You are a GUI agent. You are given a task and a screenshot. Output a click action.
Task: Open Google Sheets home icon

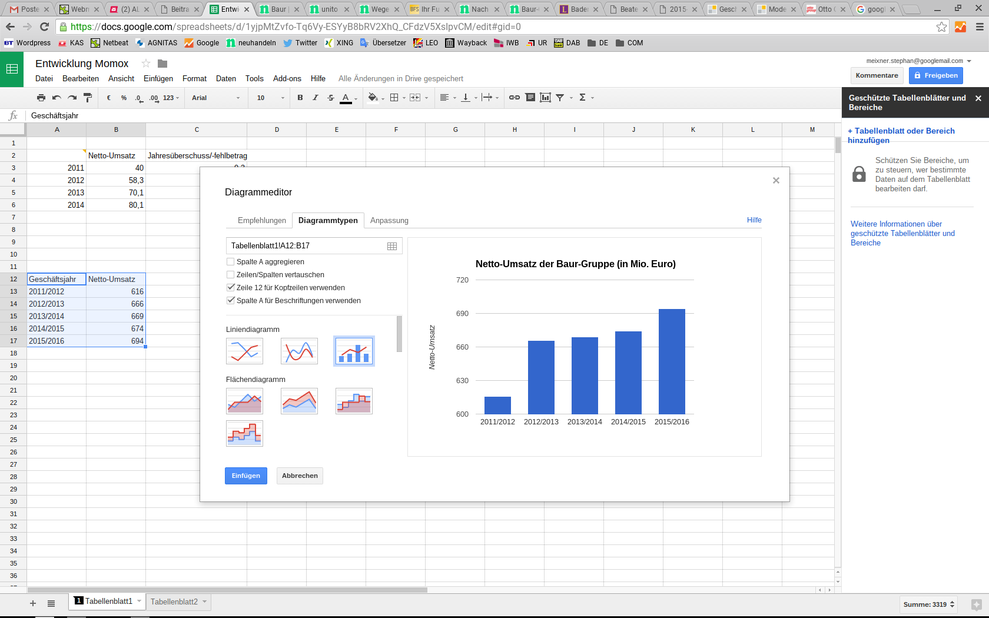point(12,69)
